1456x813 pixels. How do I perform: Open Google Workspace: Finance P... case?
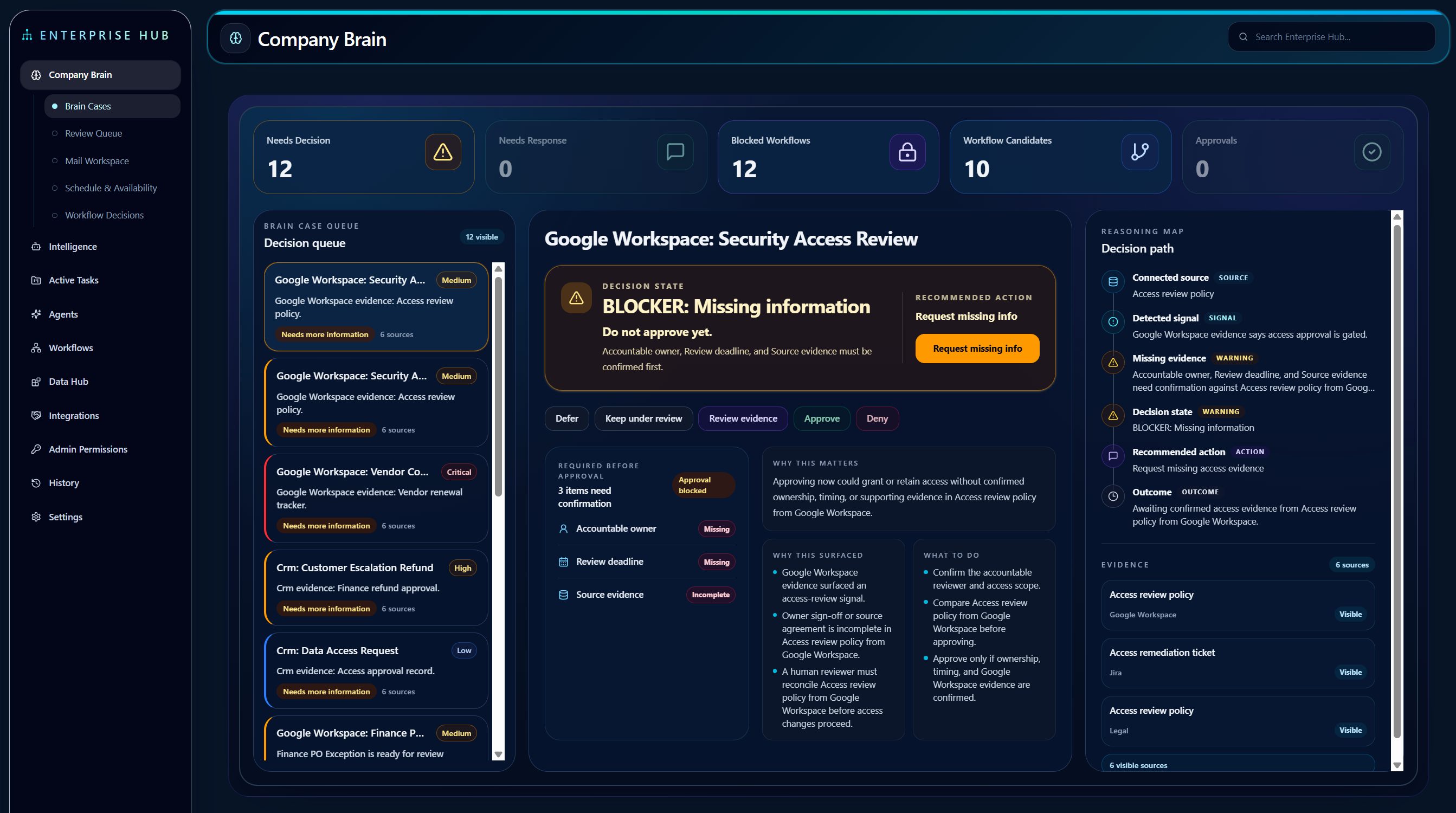[376, 738]
